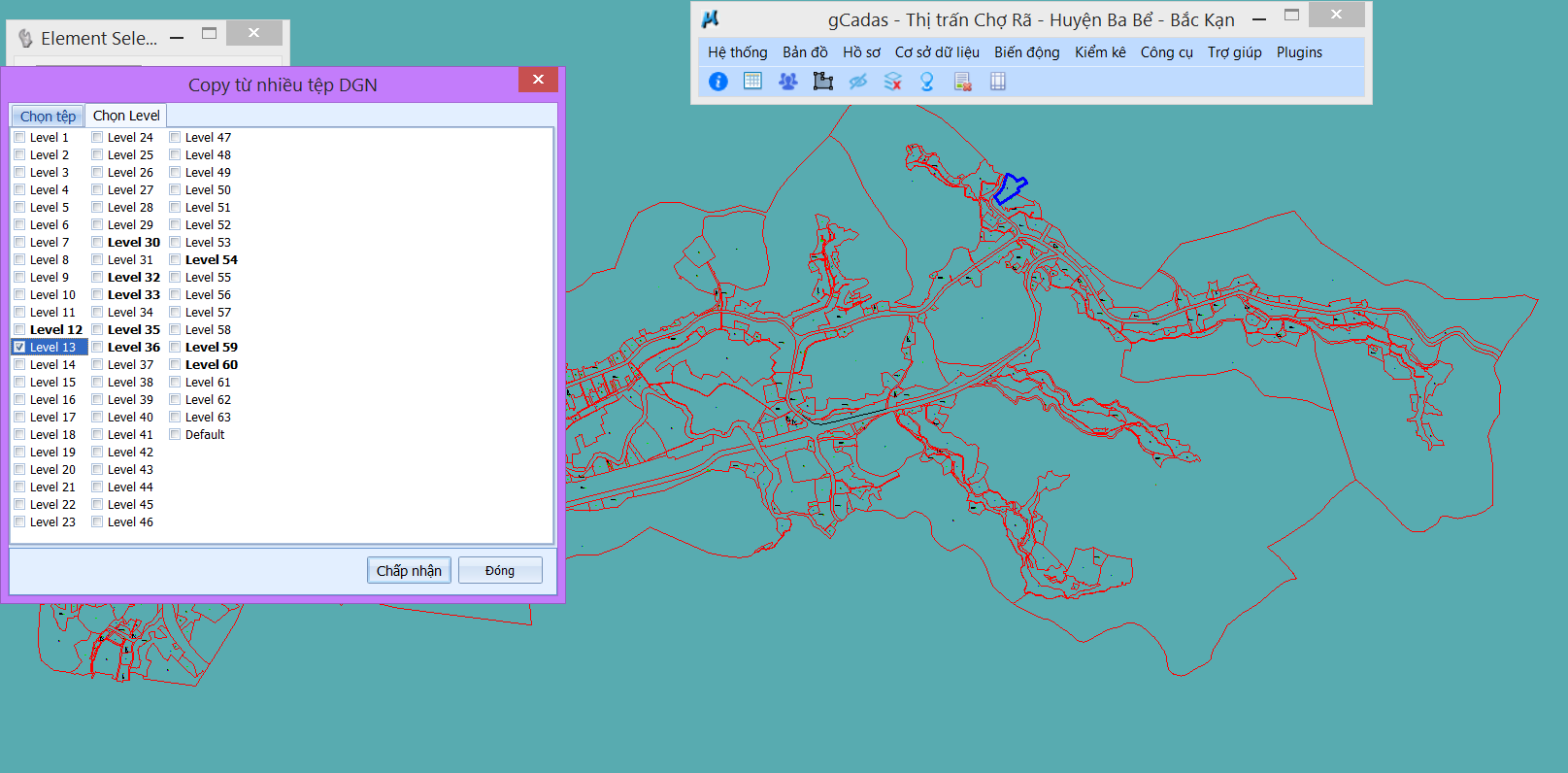
Task: Open the Công cụ menu
Action: pos(1166,52)
